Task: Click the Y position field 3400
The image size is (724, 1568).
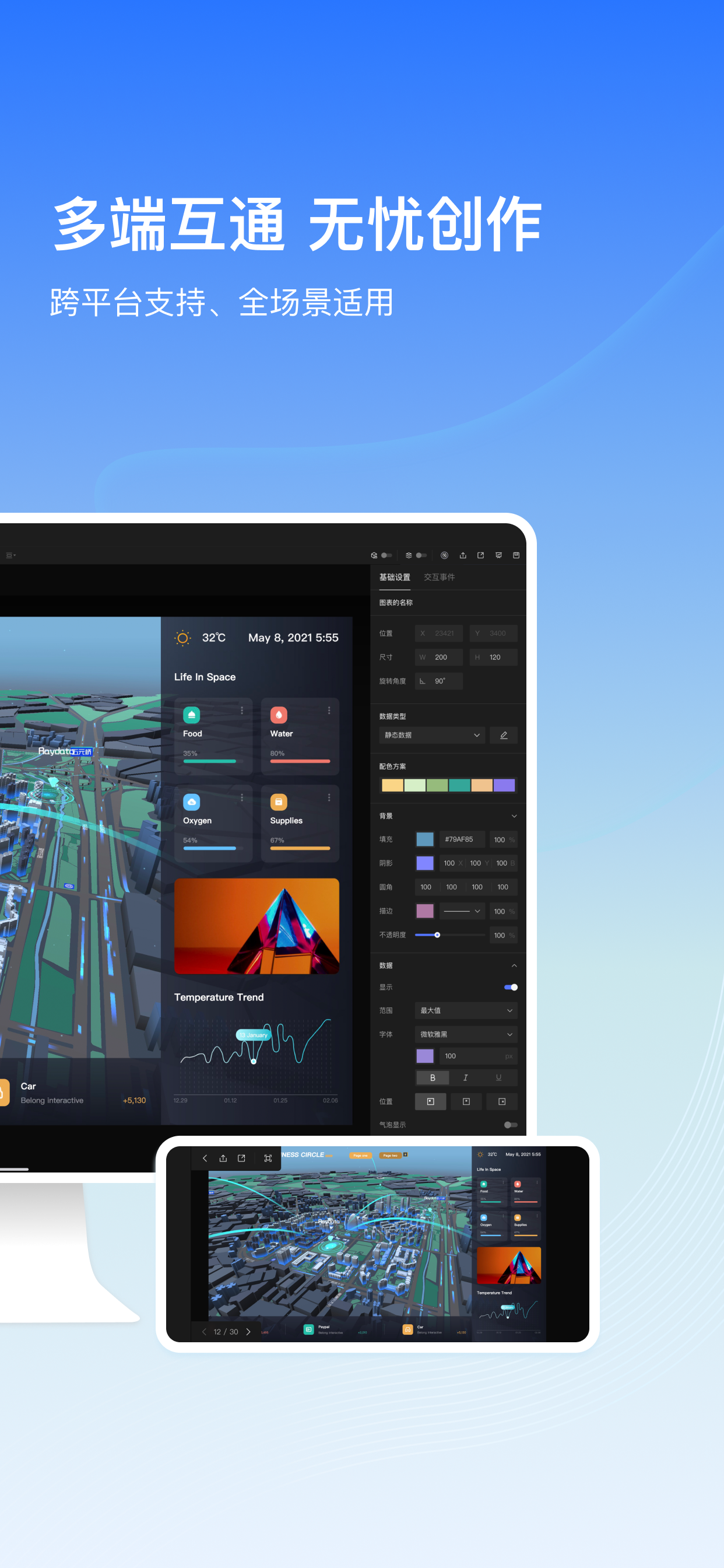Action: point(493,633)
